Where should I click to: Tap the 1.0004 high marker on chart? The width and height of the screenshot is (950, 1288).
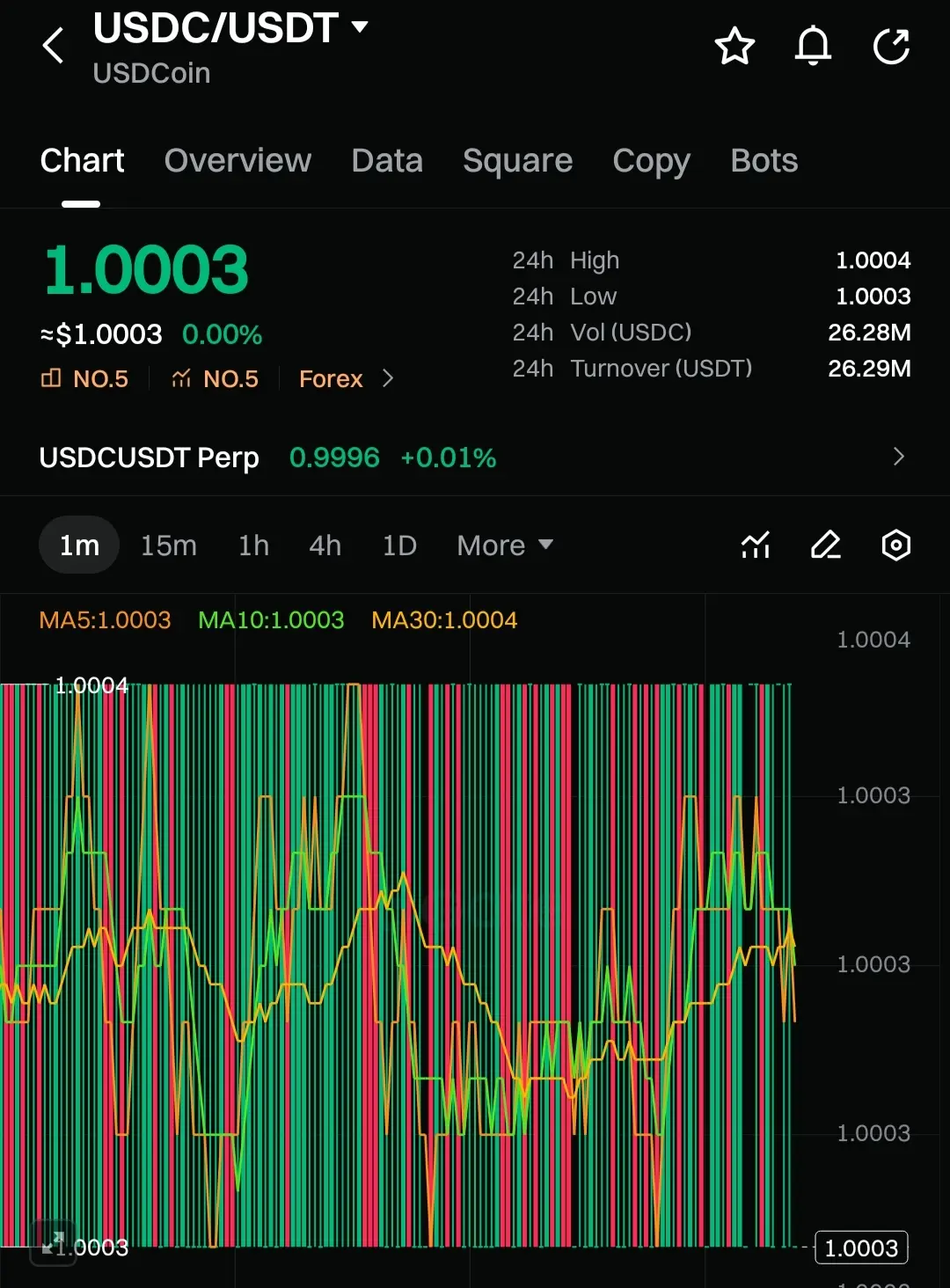(x=91, y=685)
